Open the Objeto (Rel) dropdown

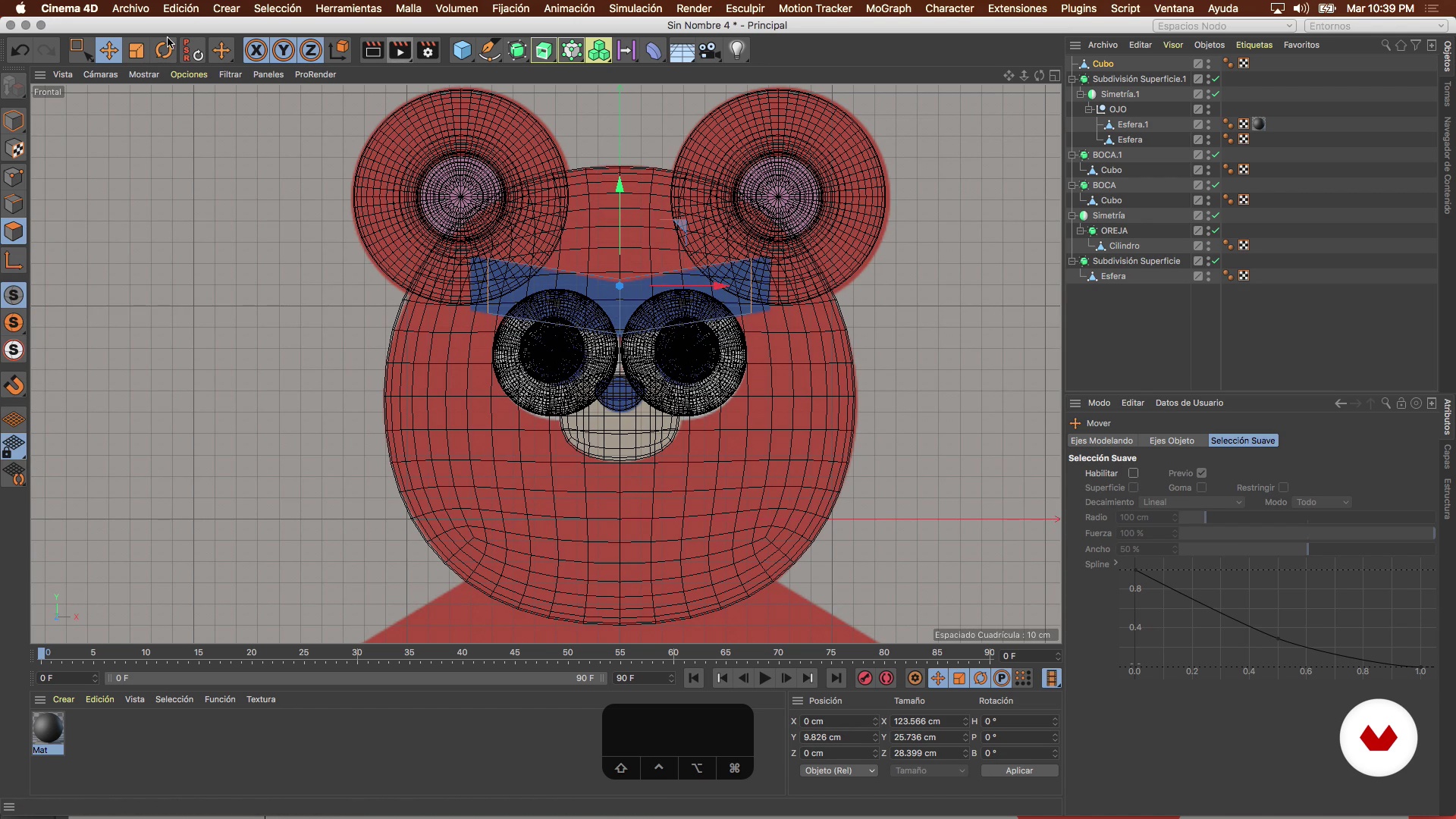[x=839, y=770]
